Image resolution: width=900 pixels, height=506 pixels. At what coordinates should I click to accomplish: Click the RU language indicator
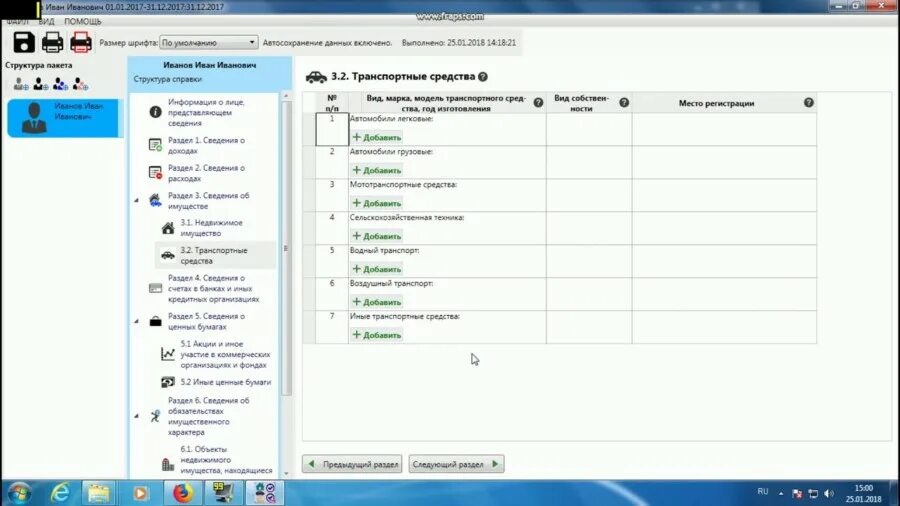tap(762, 492)
